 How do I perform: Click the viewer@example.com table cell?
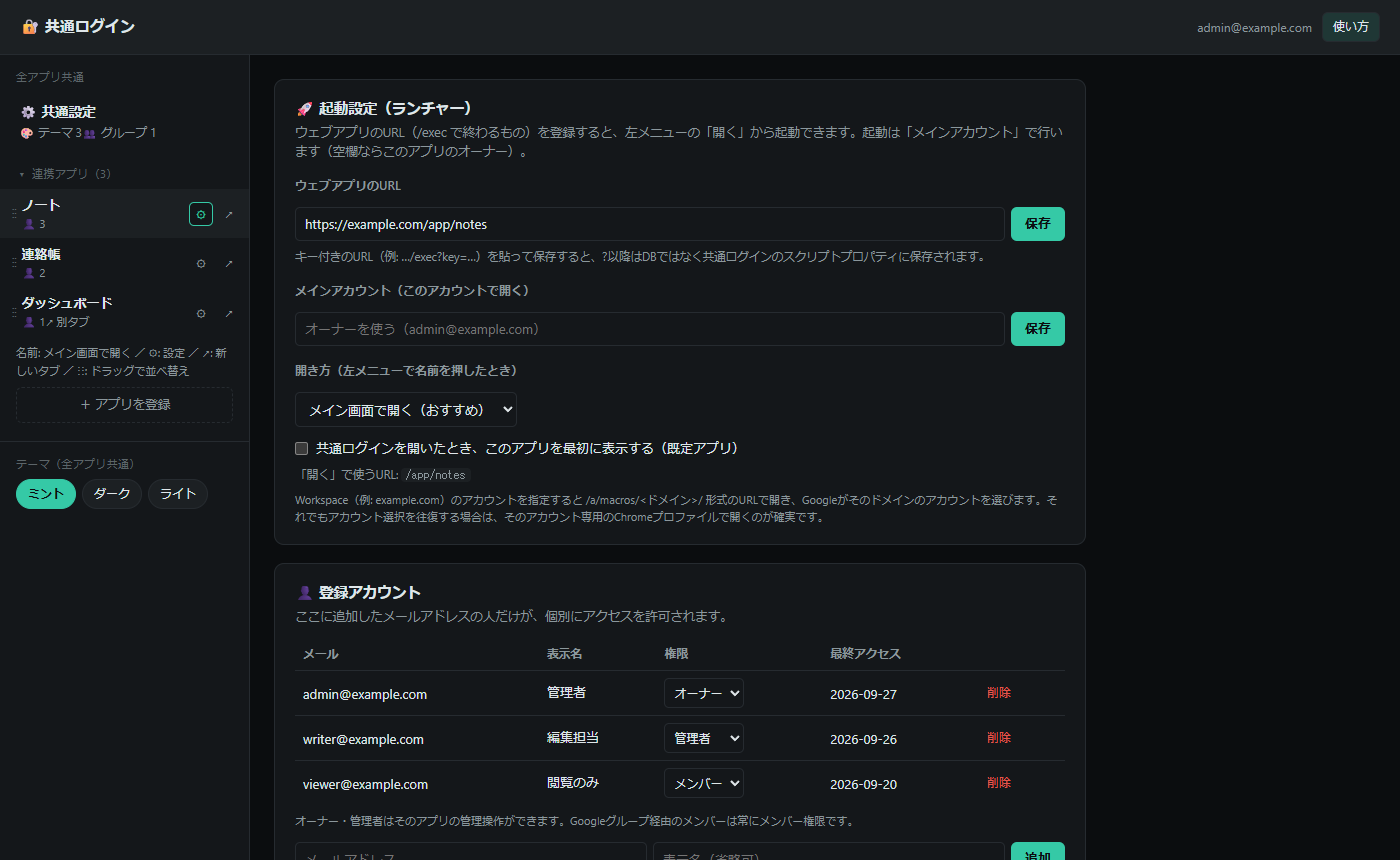365,784
